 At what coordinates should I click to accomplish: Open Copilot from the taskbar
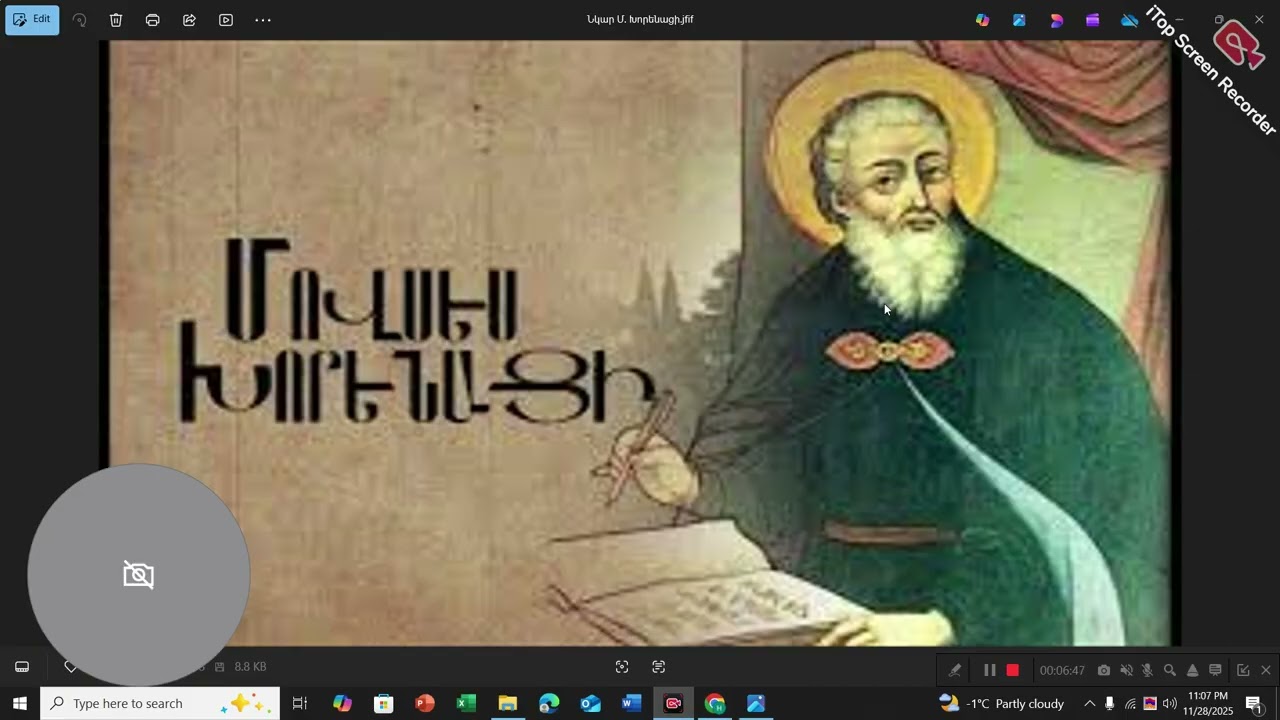tap(342, 703)
